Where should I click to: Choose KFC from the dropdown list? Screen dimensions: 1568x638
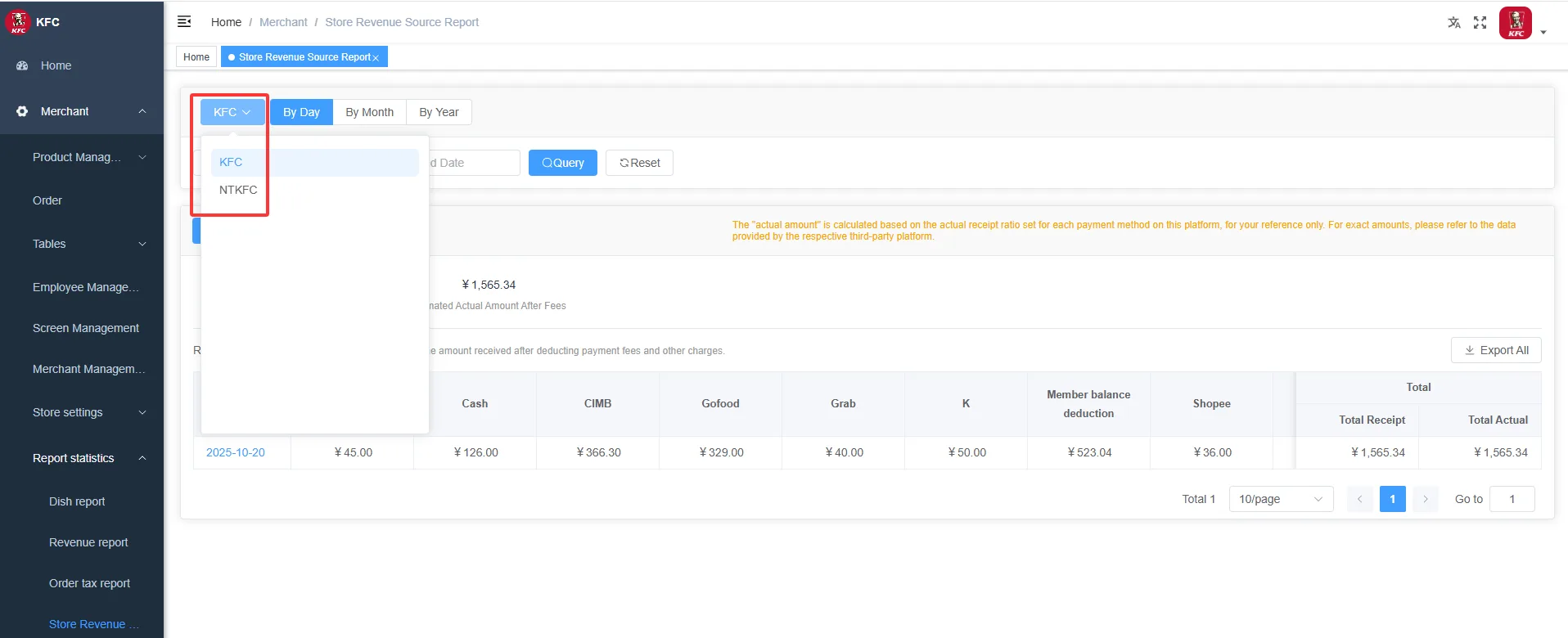315,162
